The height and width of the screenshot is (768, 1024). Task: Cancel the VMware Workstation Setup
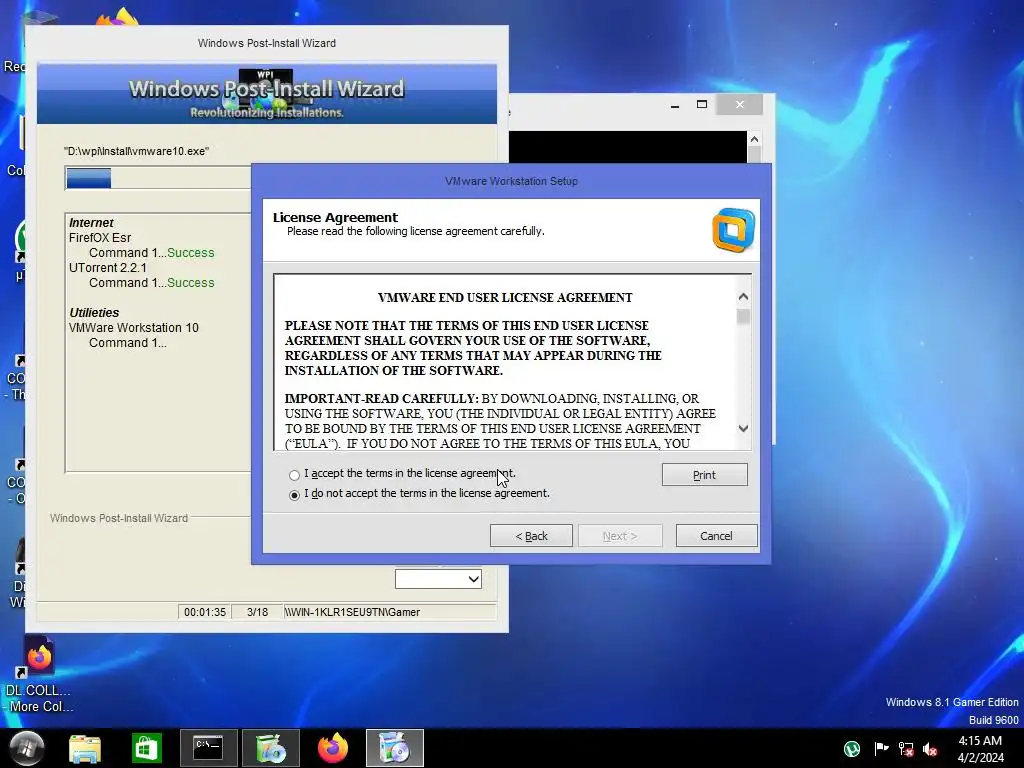(x=716, y=536)
